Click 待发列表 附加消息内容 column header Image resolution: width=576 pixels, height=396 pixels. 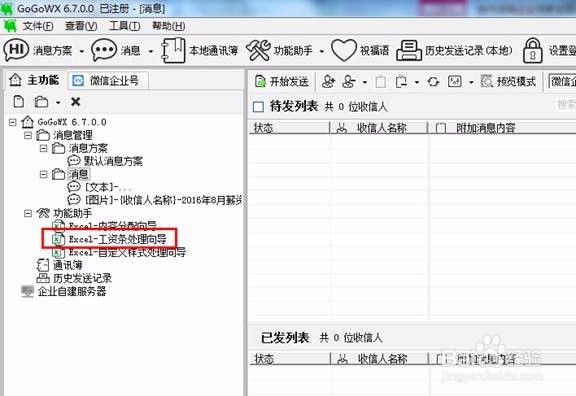click(x=503, y=128)
